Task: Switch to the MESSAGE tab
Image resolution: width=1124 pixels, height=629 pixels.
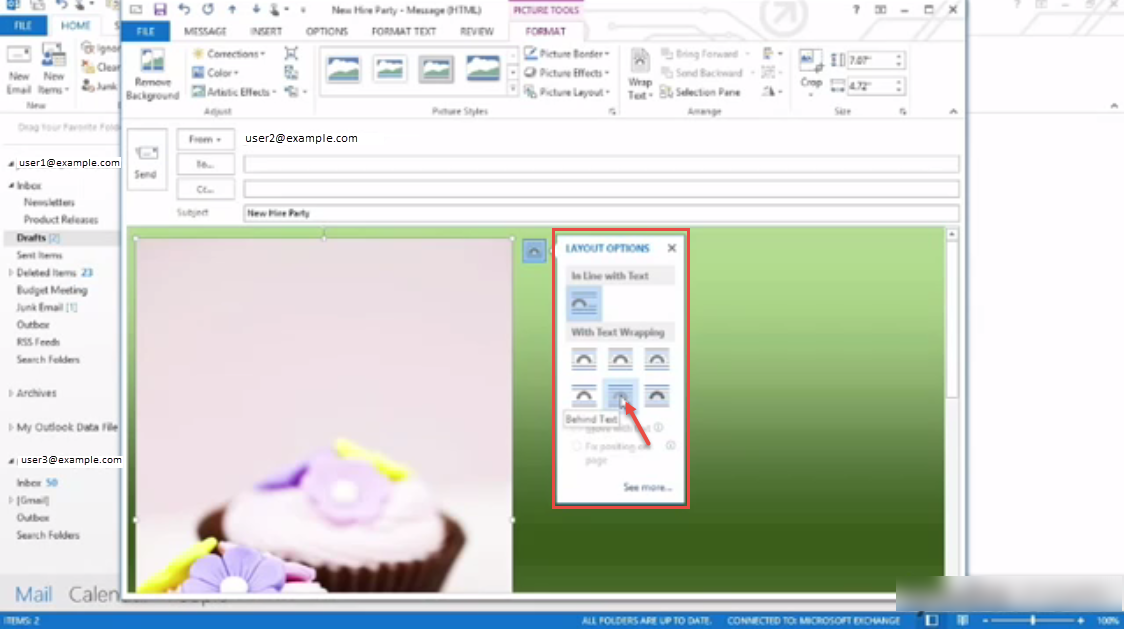Action: (x=205, y=32)
